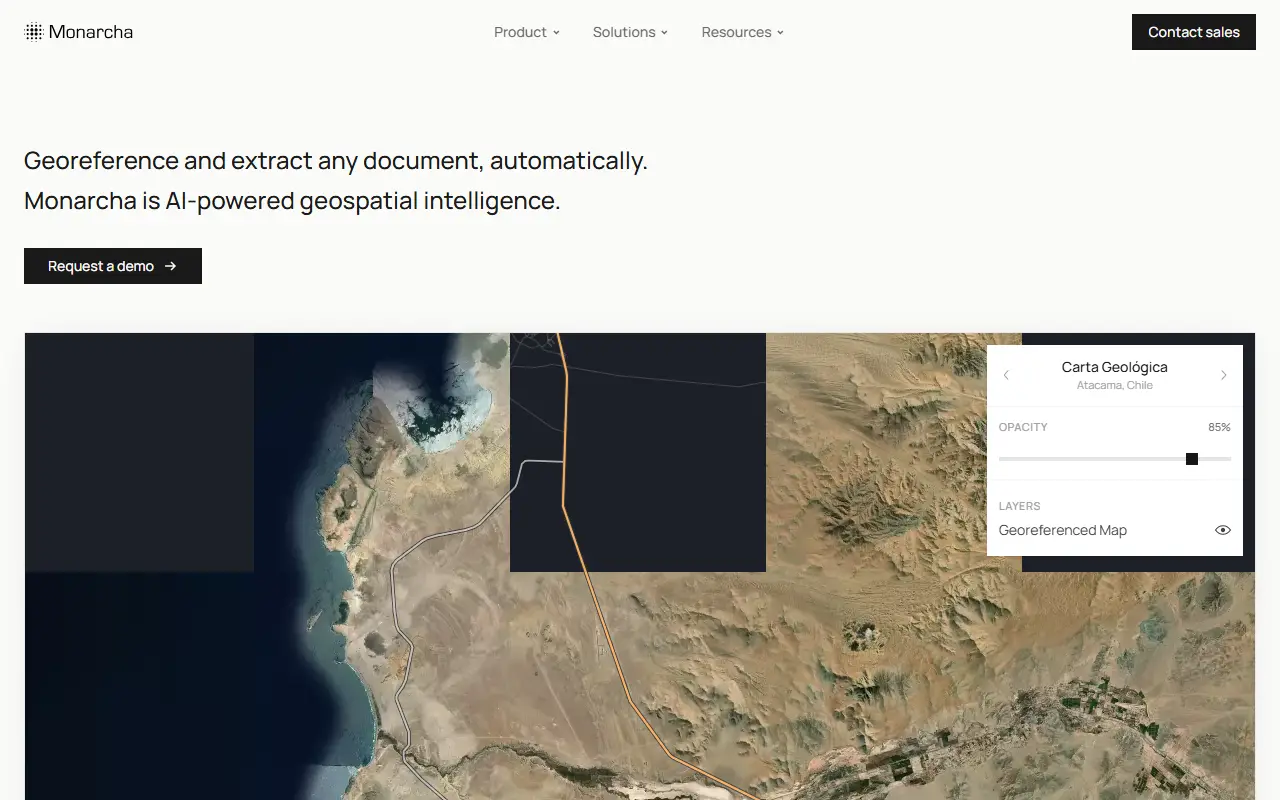This screenshot has width=1280, height=800.
Task: Open the Resources menu
Action: tap(743, 32)
